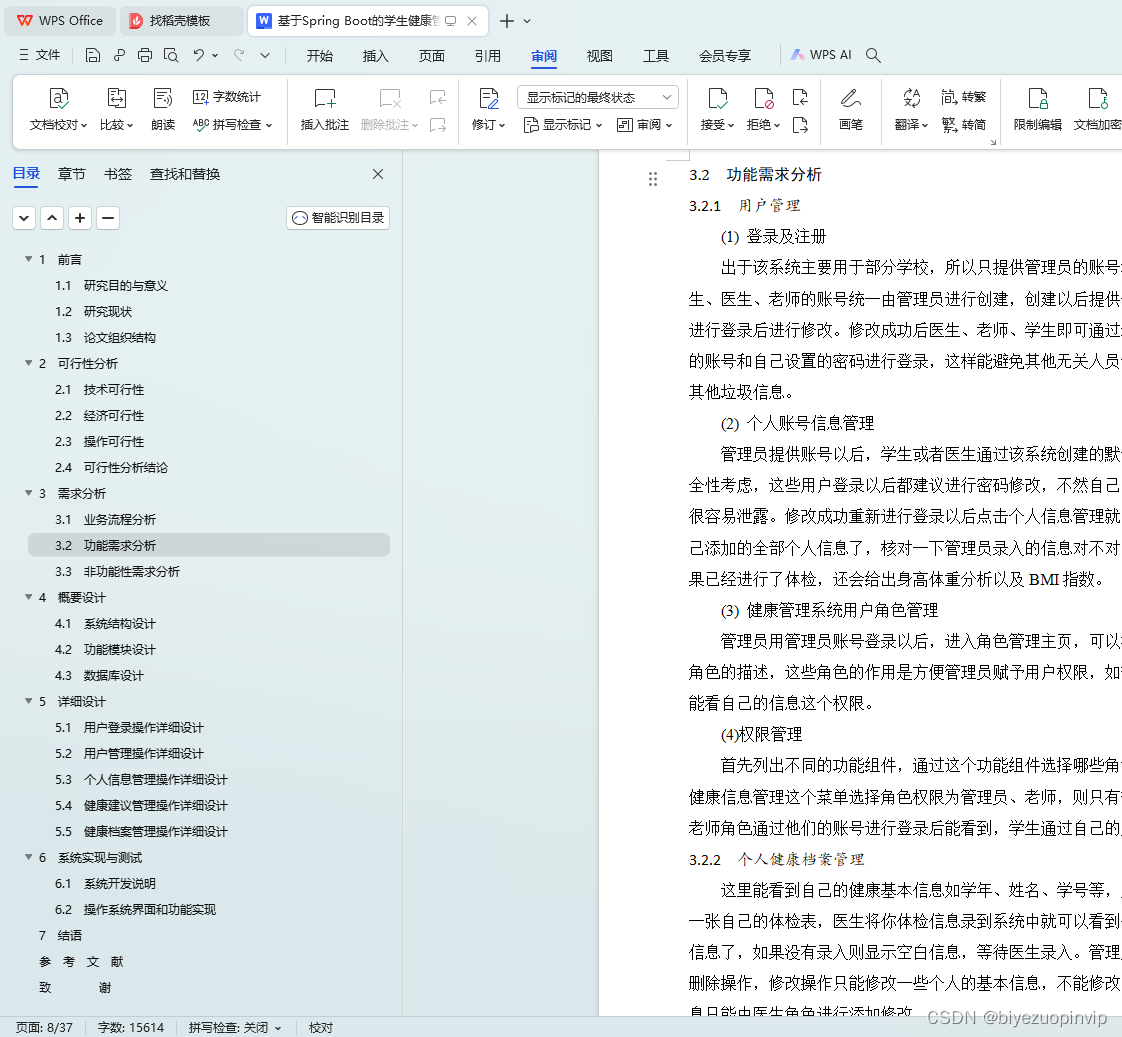Open the 显示标记的最终状态 dropdown

tap(597, 97)
